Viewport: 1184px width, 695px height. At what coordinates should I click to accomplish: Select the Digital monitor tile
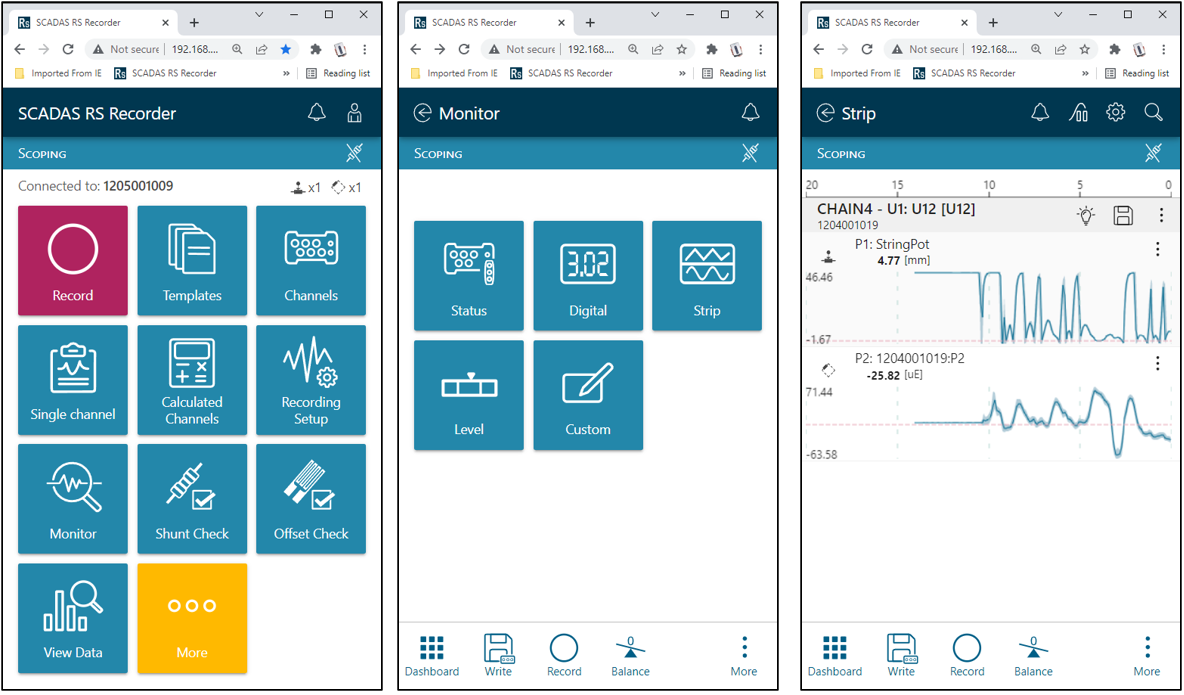[x=588, y=275]
